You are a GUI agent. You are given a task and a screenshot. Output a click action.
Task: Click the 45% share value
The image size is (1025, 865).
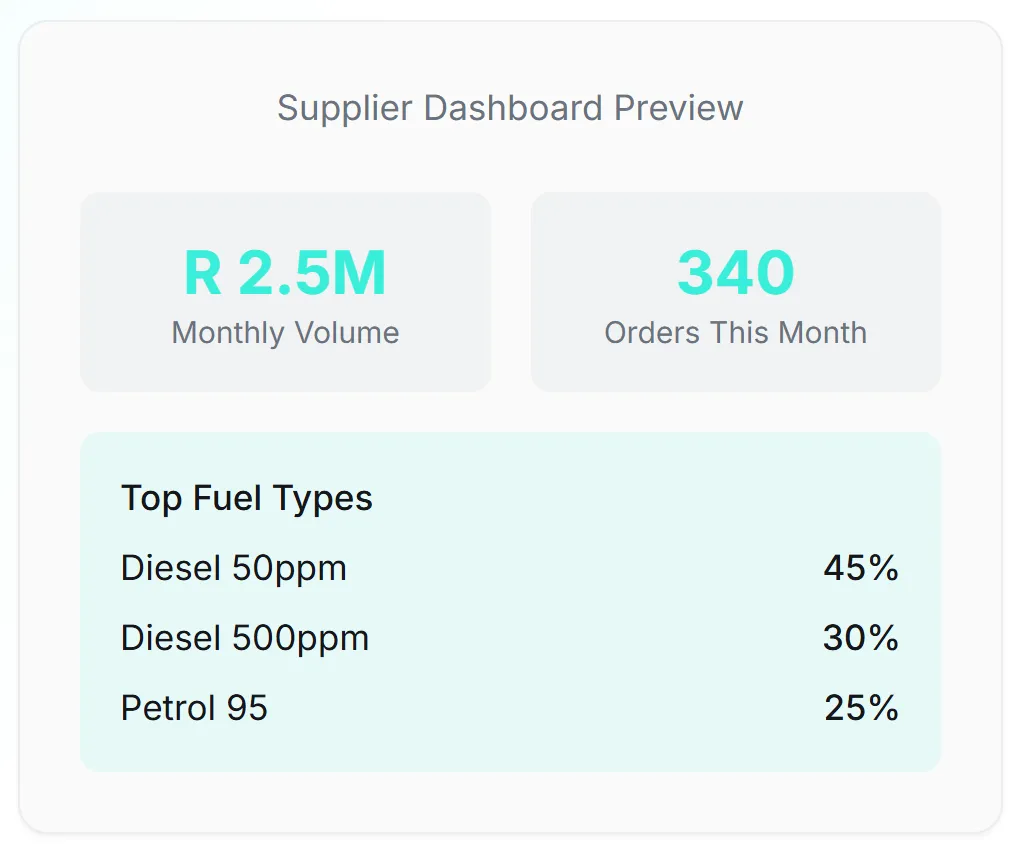coord(861,568)
